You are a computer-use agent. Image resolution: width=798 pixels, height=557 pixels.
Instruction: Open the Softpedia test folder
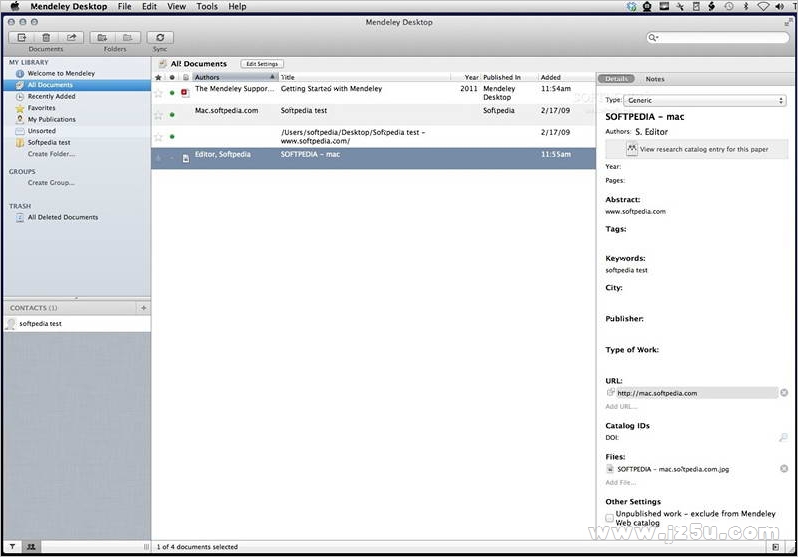(49, 143)
